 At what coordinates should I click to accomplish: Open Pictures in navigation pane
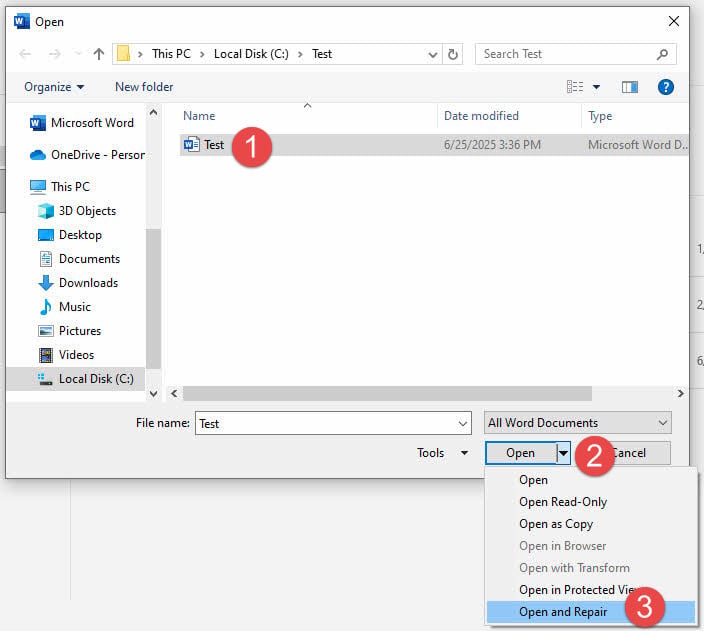[70, 331]
